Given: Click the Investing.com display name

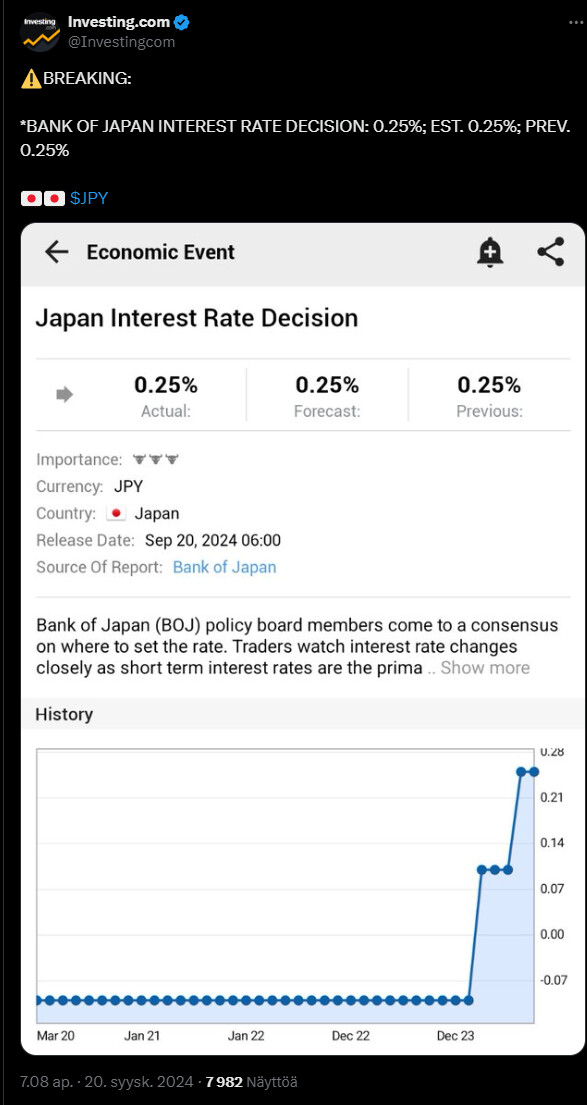Looking at the screenshot, I should tap(118, 23).
